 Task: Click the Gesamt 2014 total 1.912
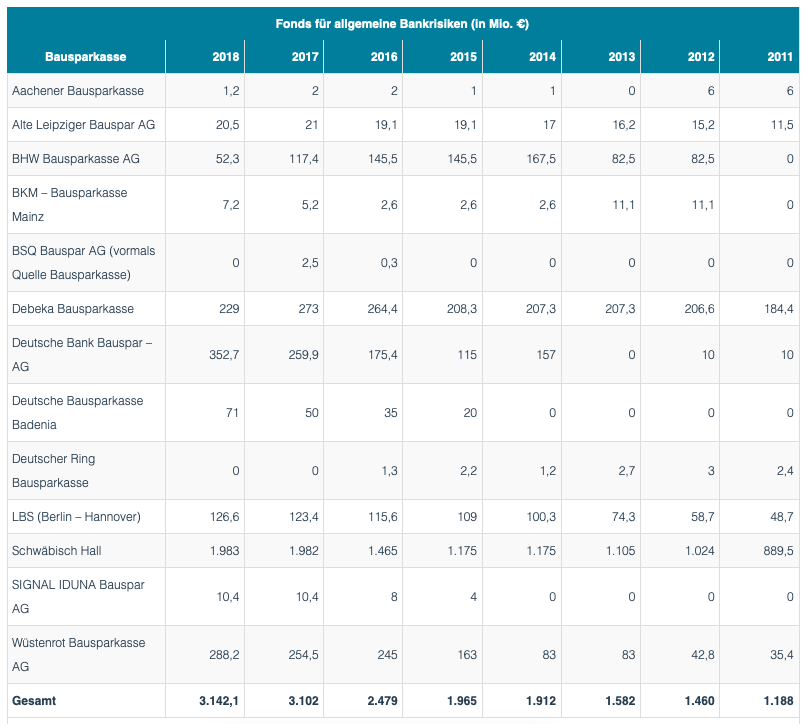(x=541, y=701)
